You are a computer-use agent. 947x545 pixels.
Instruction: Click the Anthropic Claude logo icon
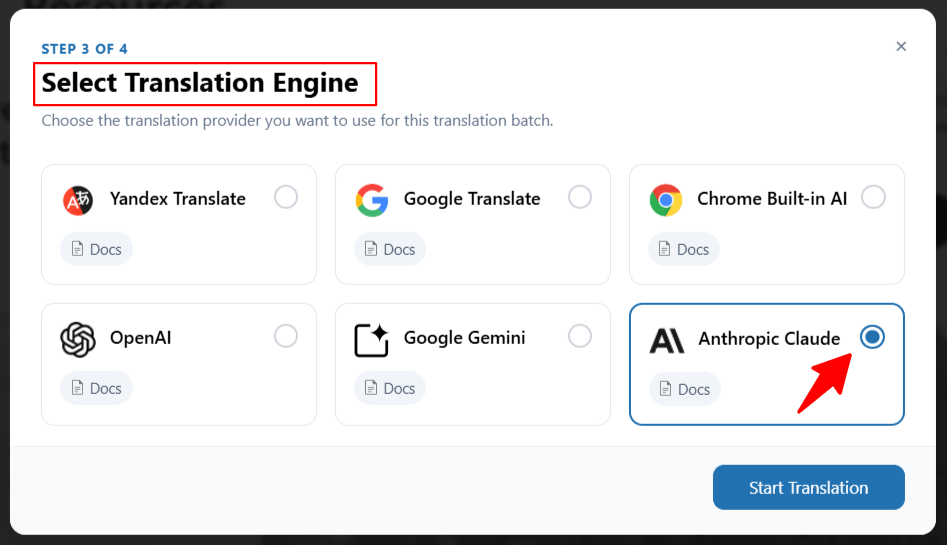click(x=666, y=340)
